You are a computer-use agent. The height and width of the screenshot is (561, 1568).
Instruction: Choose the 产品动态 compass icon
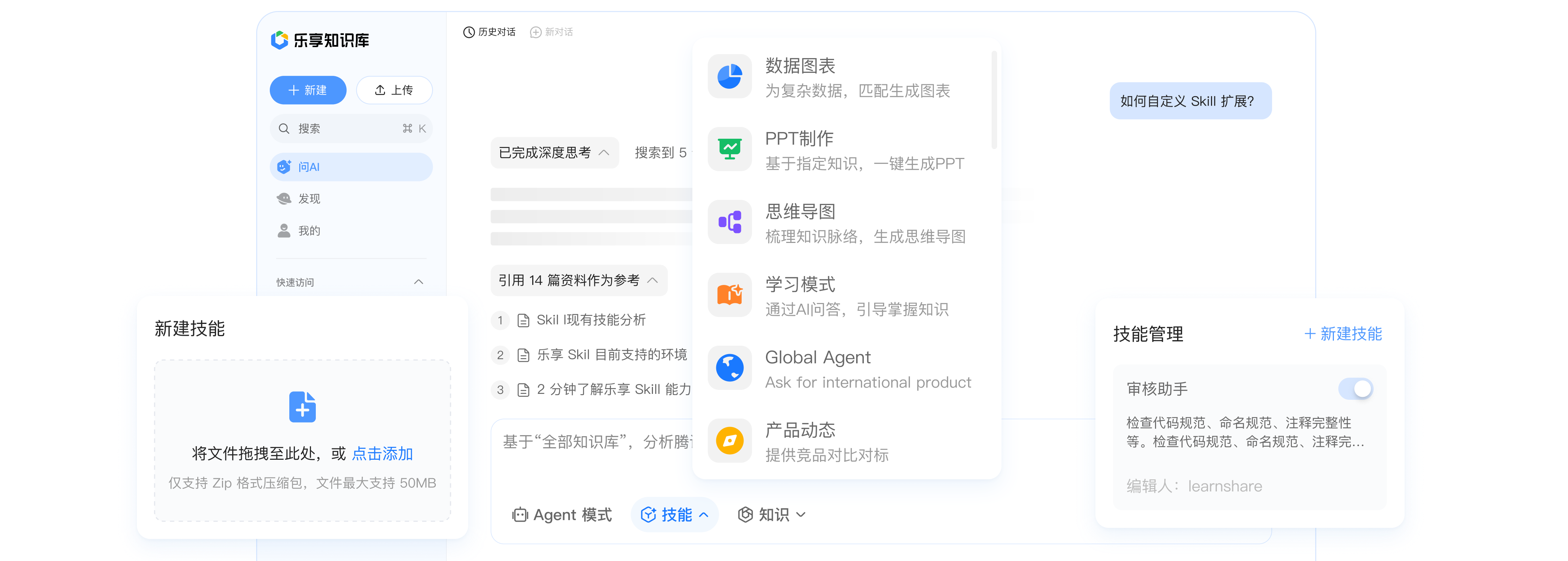729,441
